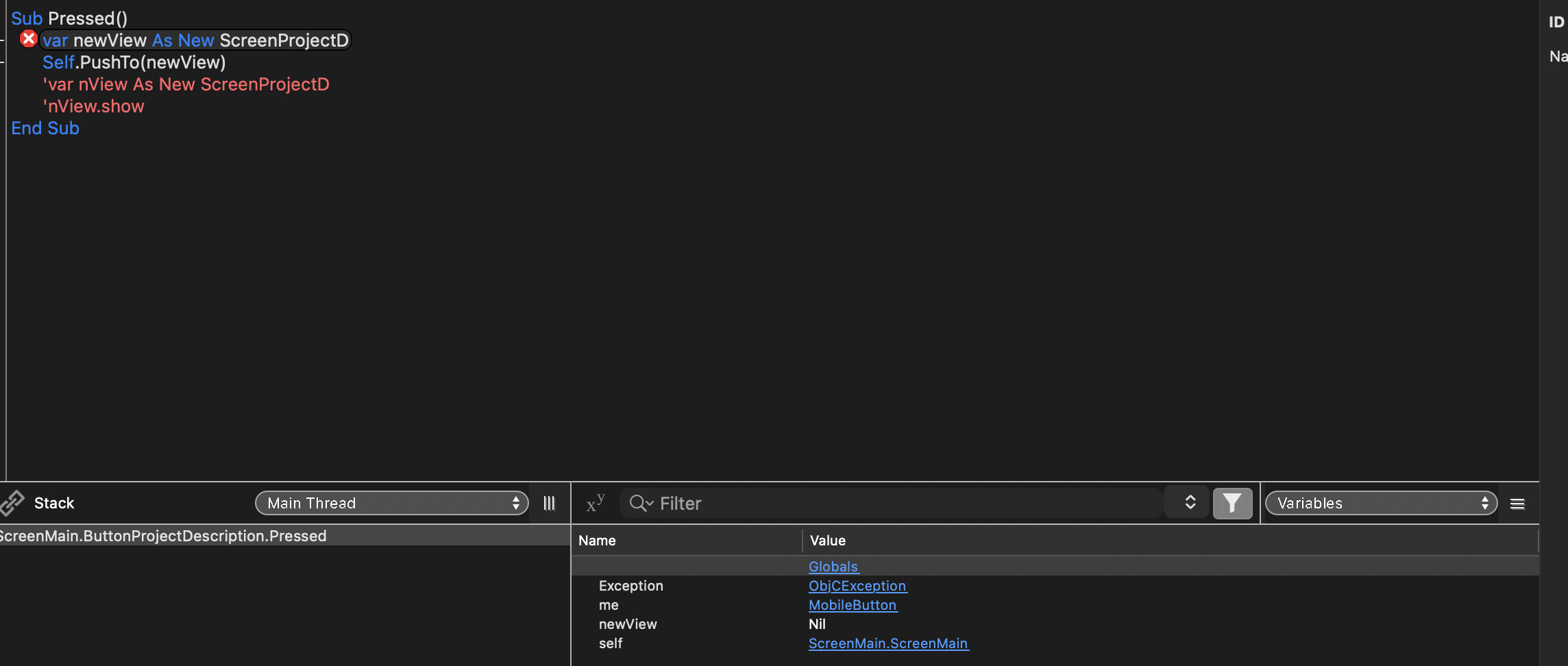Screen dimensions: 1568x666
Task: Open the ScreenMain.ScreenMain link for self
Action: (x=888, y=643)
